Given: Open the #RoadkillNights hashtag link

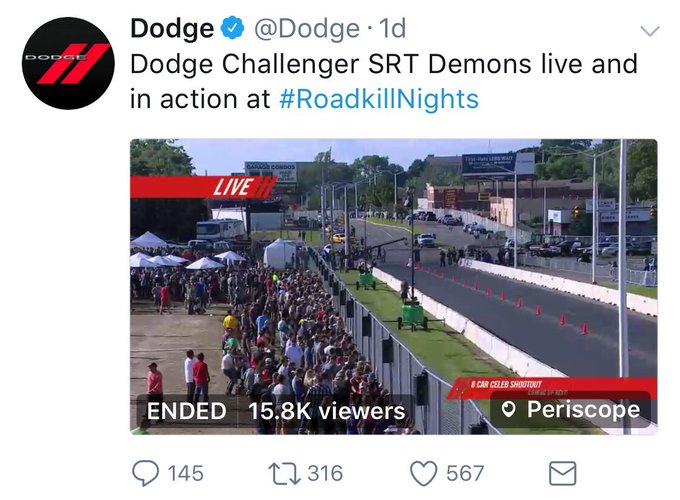Looking at the screenshot, I should tap(379, 99).
